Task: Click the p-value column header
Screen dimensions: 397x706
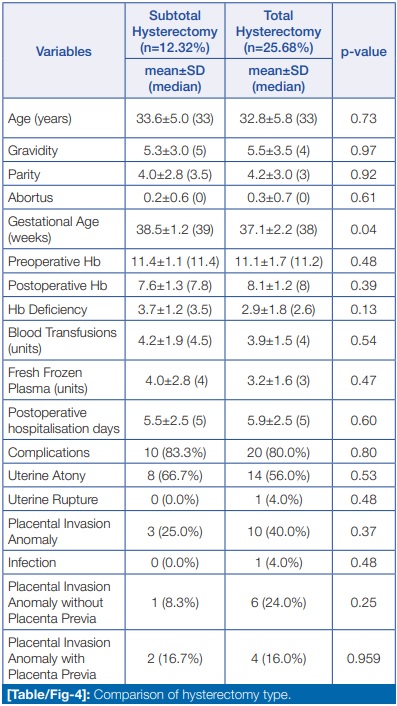Action: point(364,51)
